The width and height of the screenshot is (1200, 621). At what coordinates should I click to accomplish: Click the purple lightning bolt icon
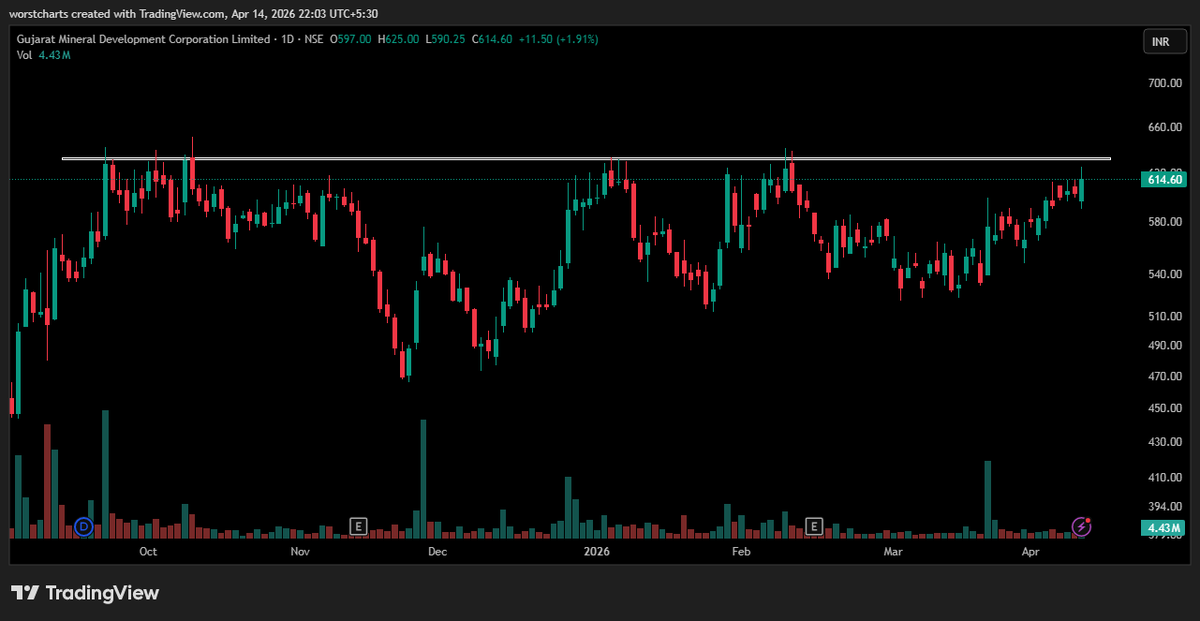click(x=1082, y=525)
